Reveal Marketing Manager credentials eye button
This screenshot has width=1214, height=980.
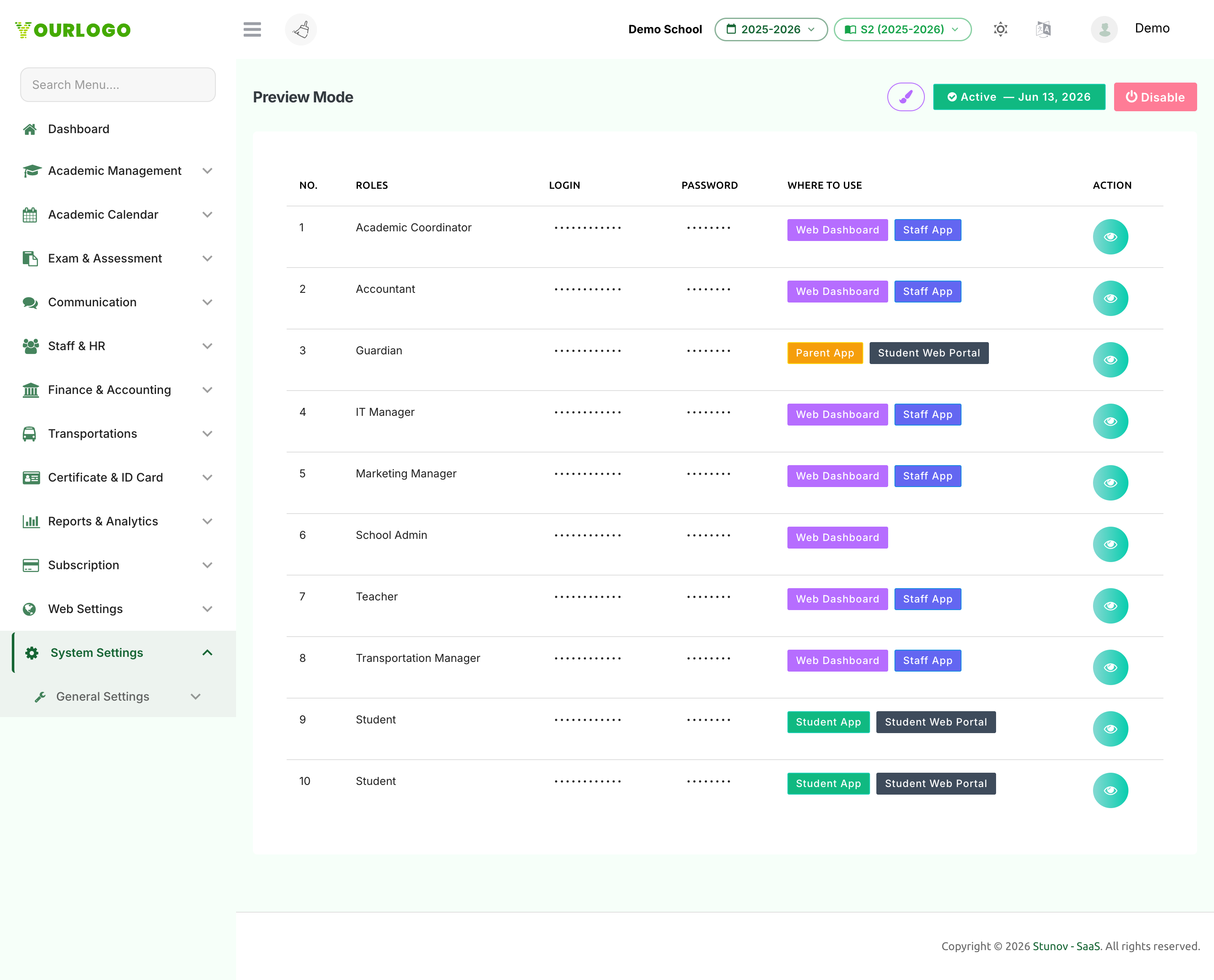[1110, 483]
